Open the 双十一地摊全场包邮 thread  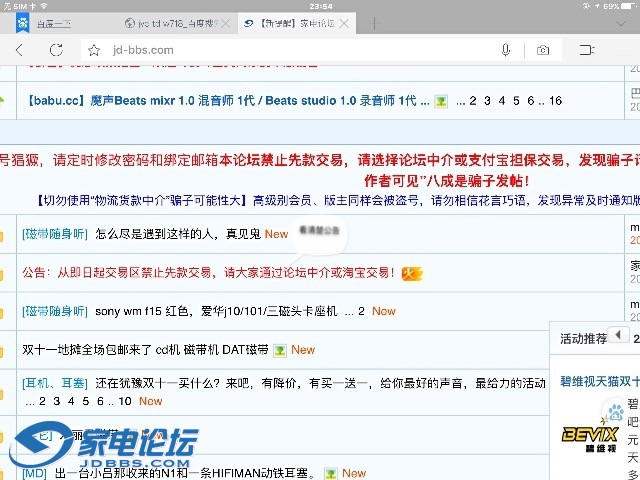tap(145, 350)
